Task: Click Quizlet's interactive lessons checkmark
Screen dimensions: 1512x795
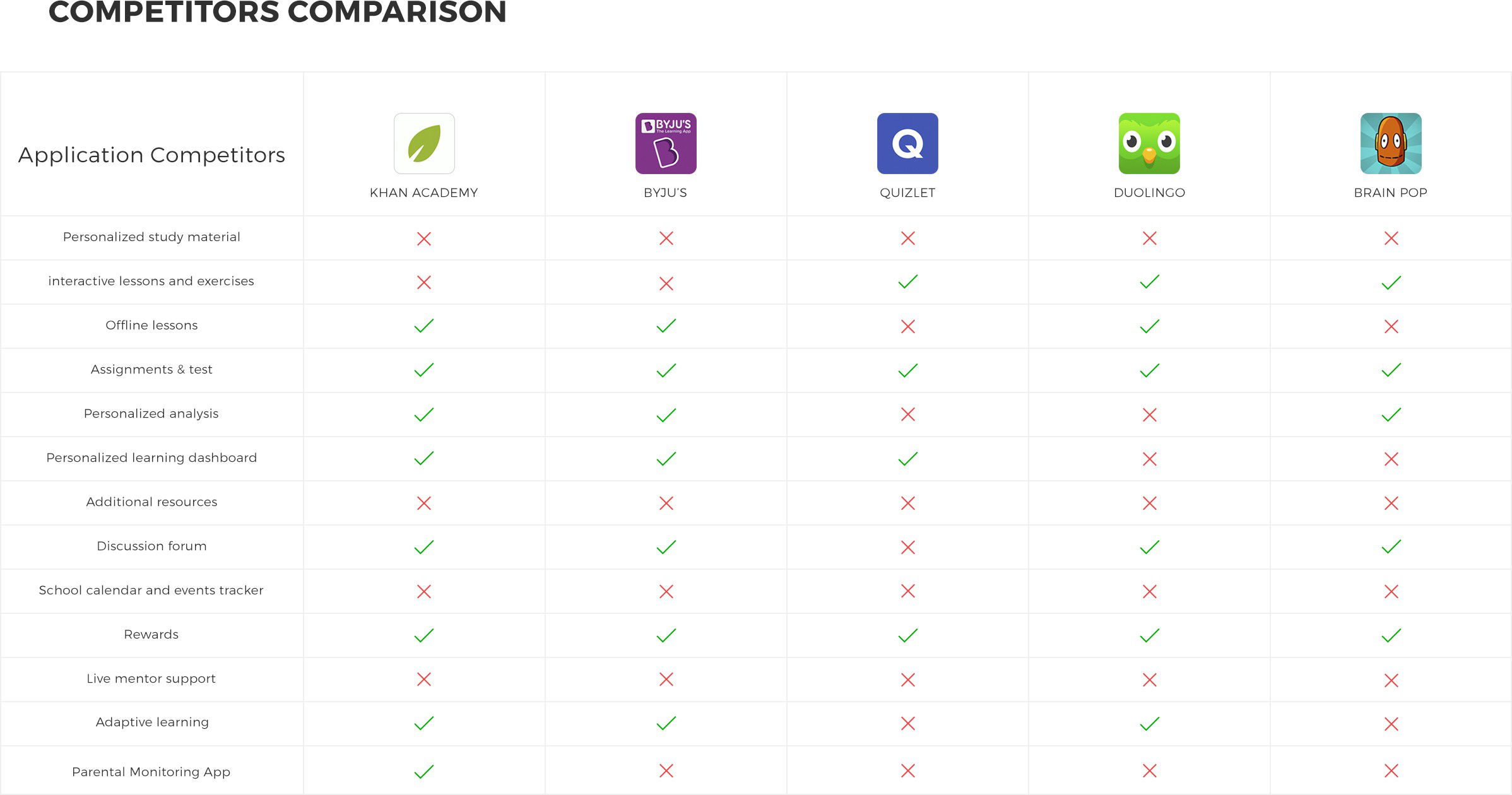Action: tap(907, 281)
